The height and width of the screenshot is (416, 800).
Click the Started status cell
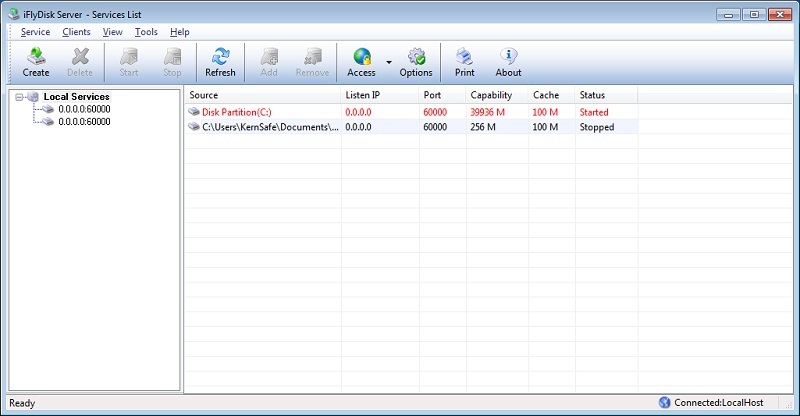pos(594,112)
